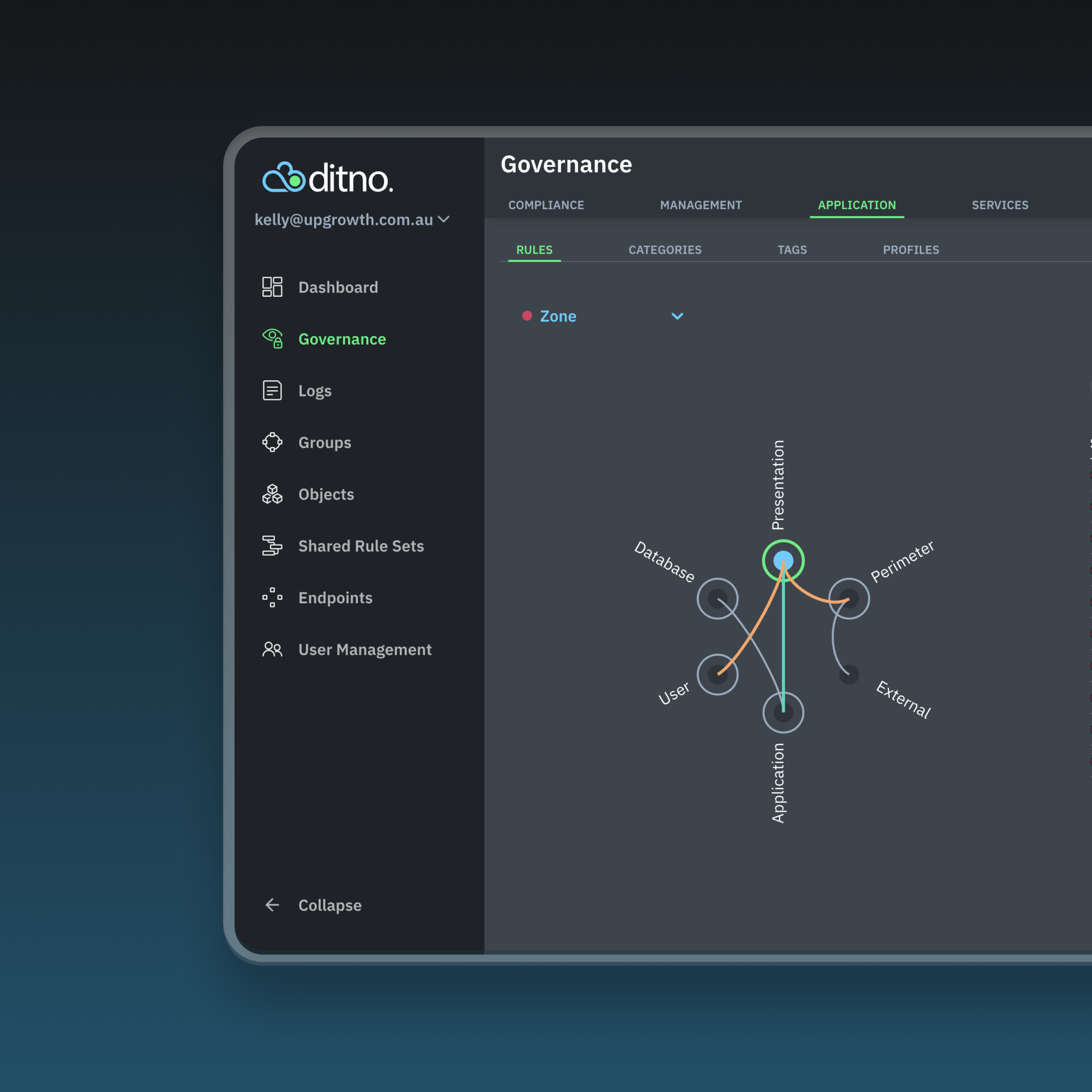The height and width of the screenshot is (1092, 1092).
Task: Select the Database zone node
Action: coord(717,599)
